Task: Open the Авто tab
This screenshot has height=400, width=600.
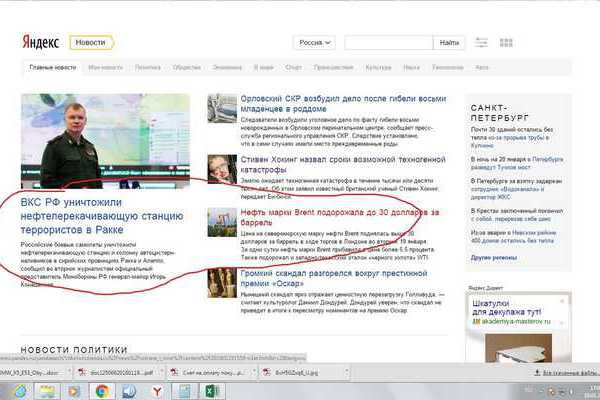Action: 482,68
